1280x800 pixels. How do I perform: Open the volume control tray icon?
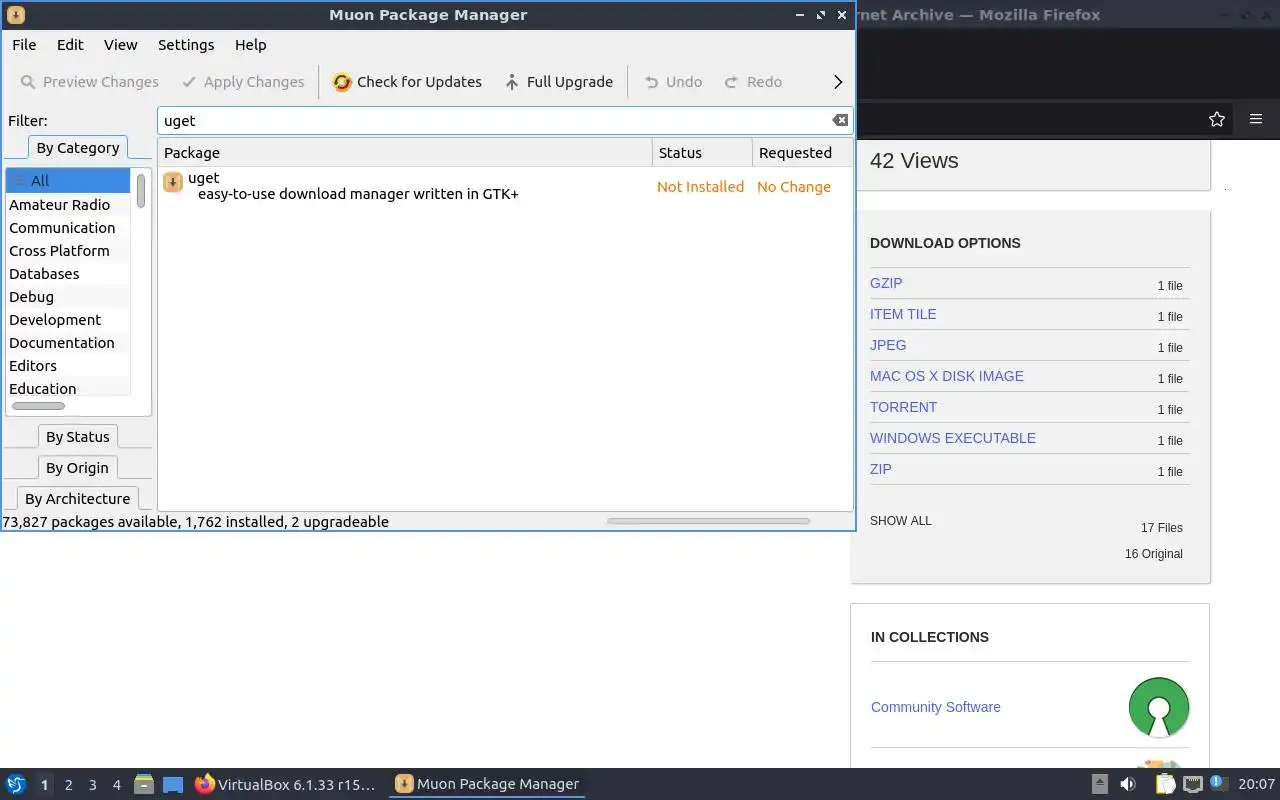[x=1128, y=785]
